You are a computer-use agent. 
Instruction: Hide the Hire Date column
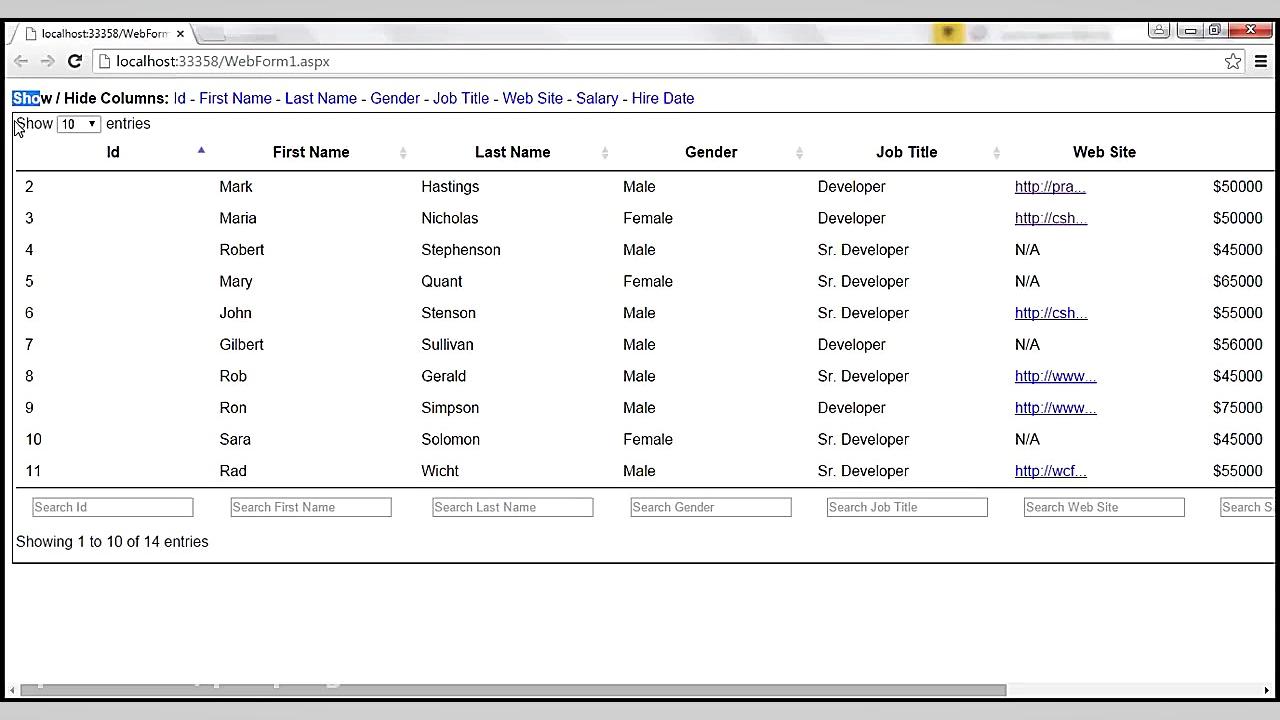pyautogui.click(x=663, y=98)
